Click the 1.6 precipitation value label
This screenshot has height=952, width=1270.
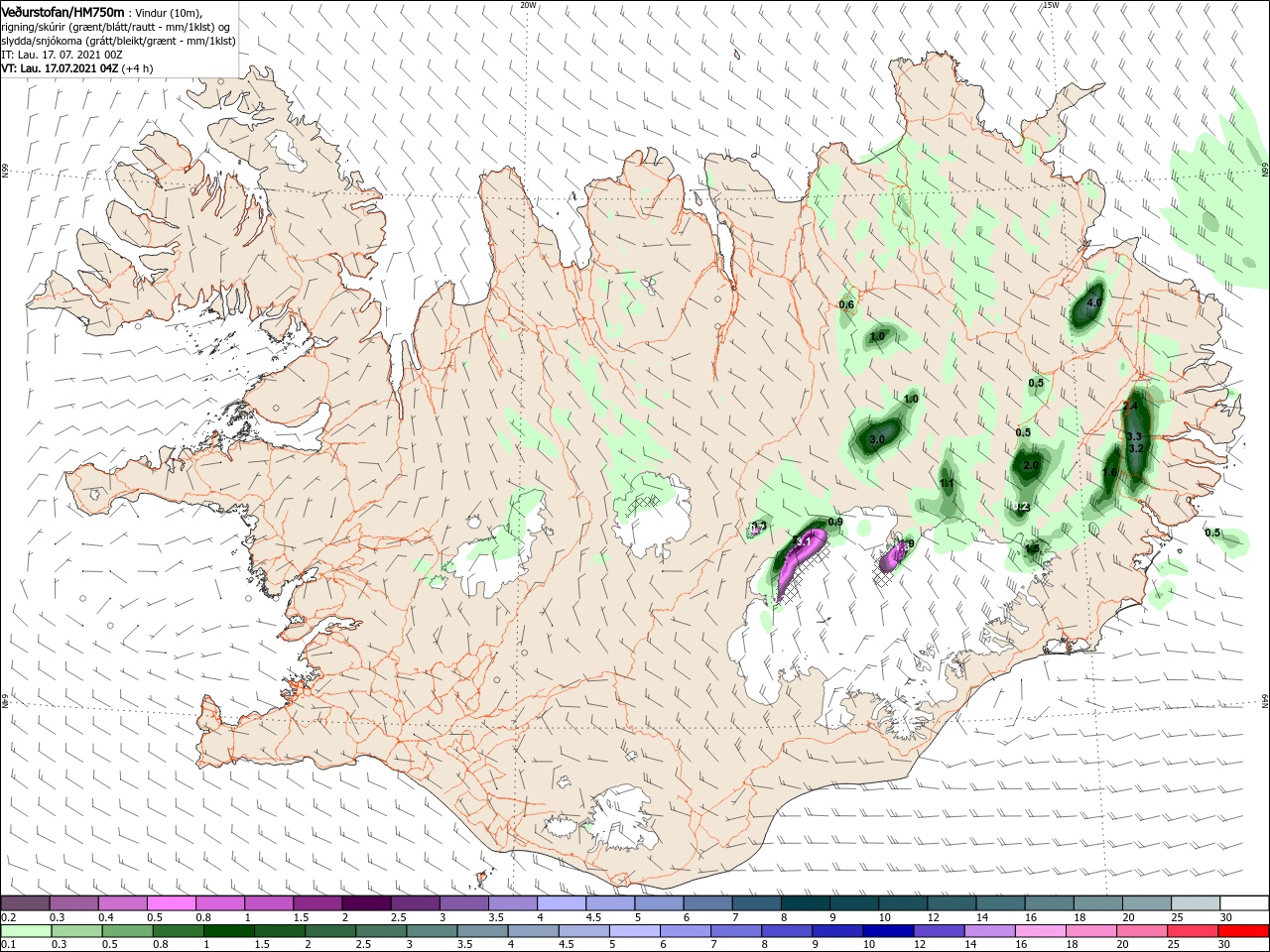[1109, 473]
